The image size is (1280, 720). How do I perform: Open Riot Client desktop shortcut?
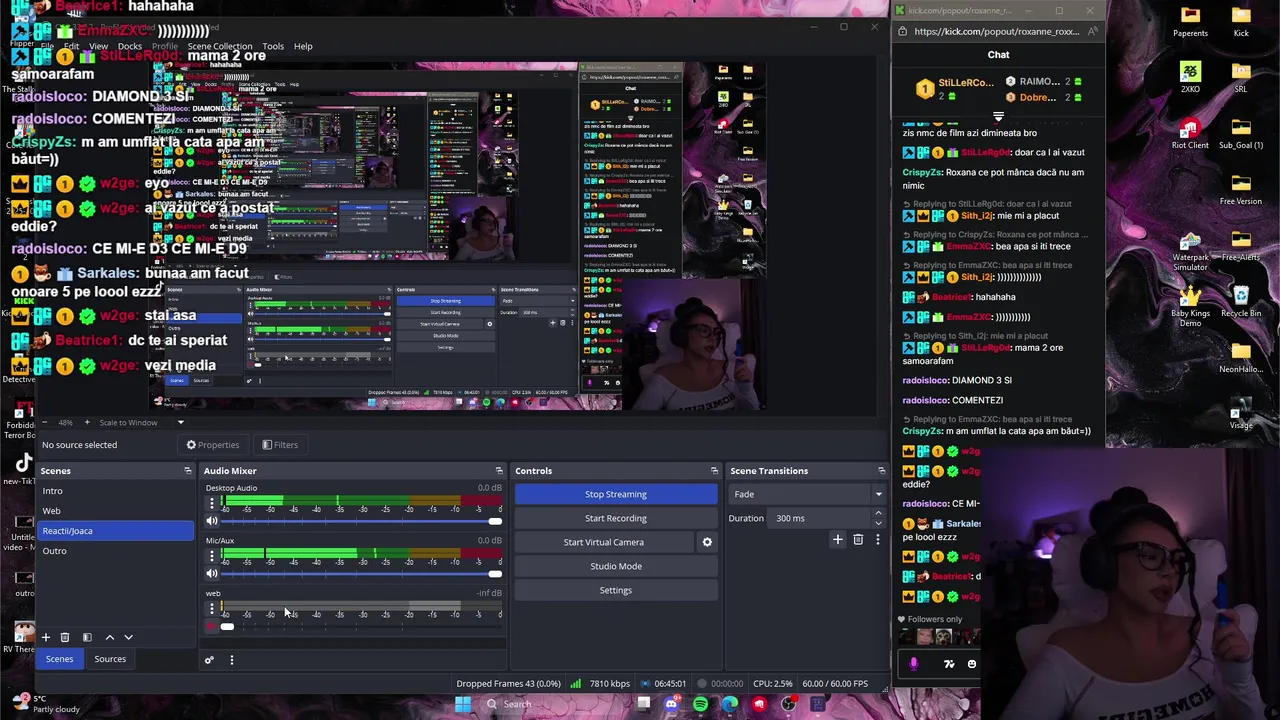(1190, 133)
